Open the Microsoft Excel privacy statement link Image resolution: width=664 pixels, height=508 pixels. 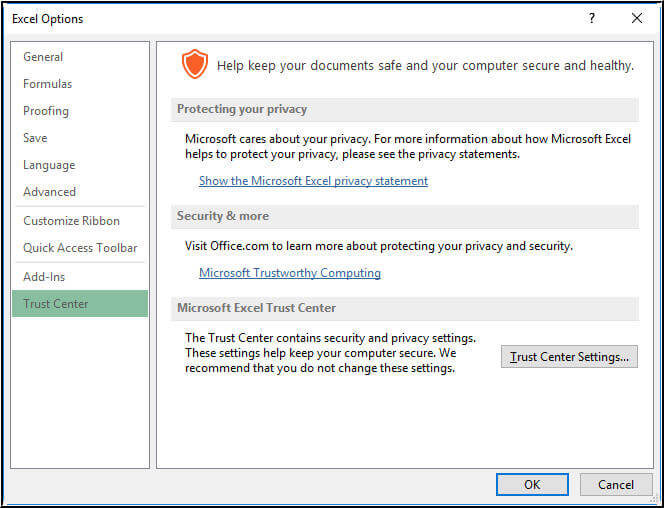(313, 181)
